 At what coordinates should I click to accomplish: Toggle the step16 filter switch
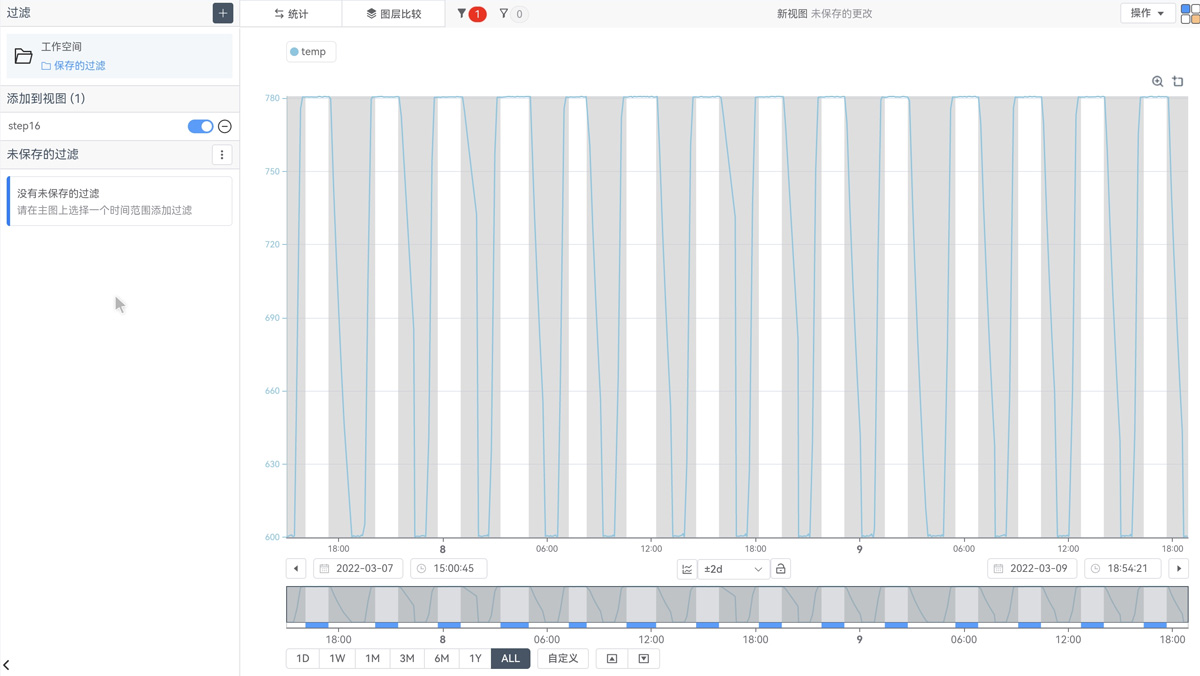coord(200,126)
